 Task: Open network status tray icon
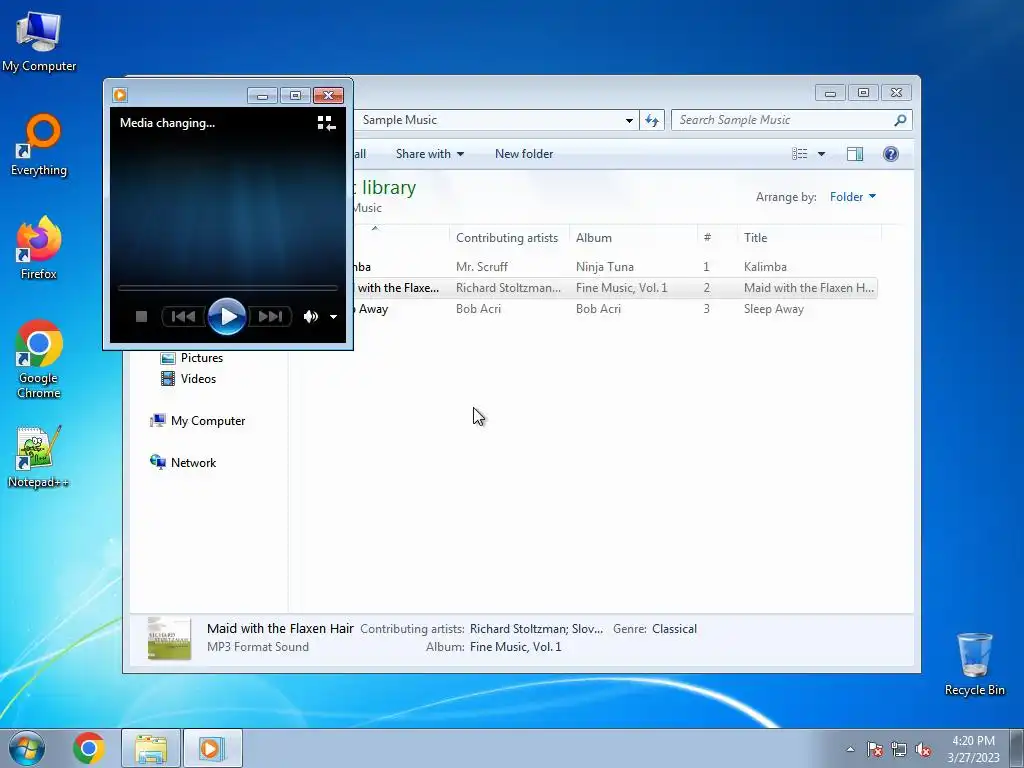click(x=899, y=749)
